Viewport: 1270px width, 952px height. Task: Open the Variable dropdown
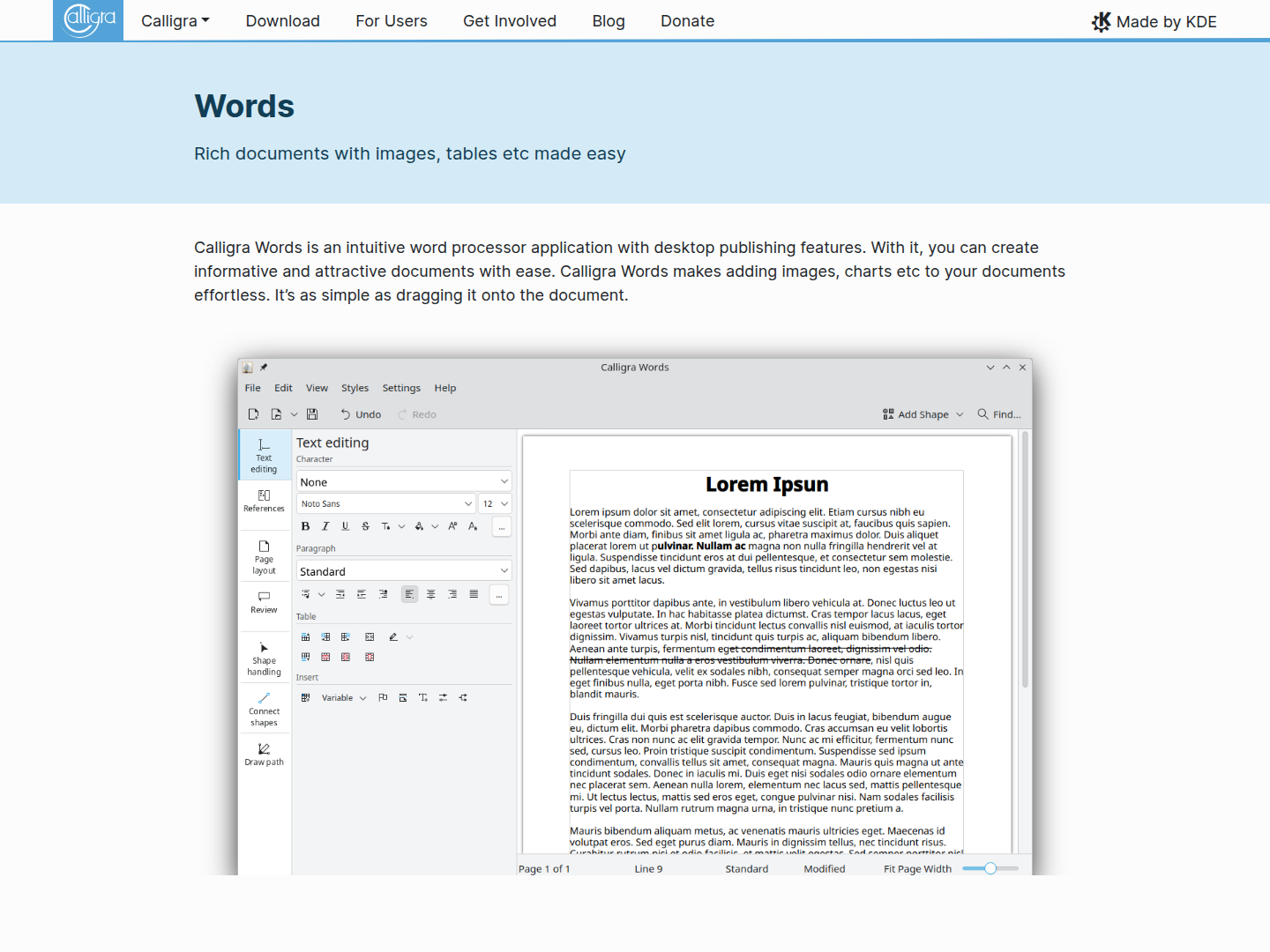click(x=343, y=697)
